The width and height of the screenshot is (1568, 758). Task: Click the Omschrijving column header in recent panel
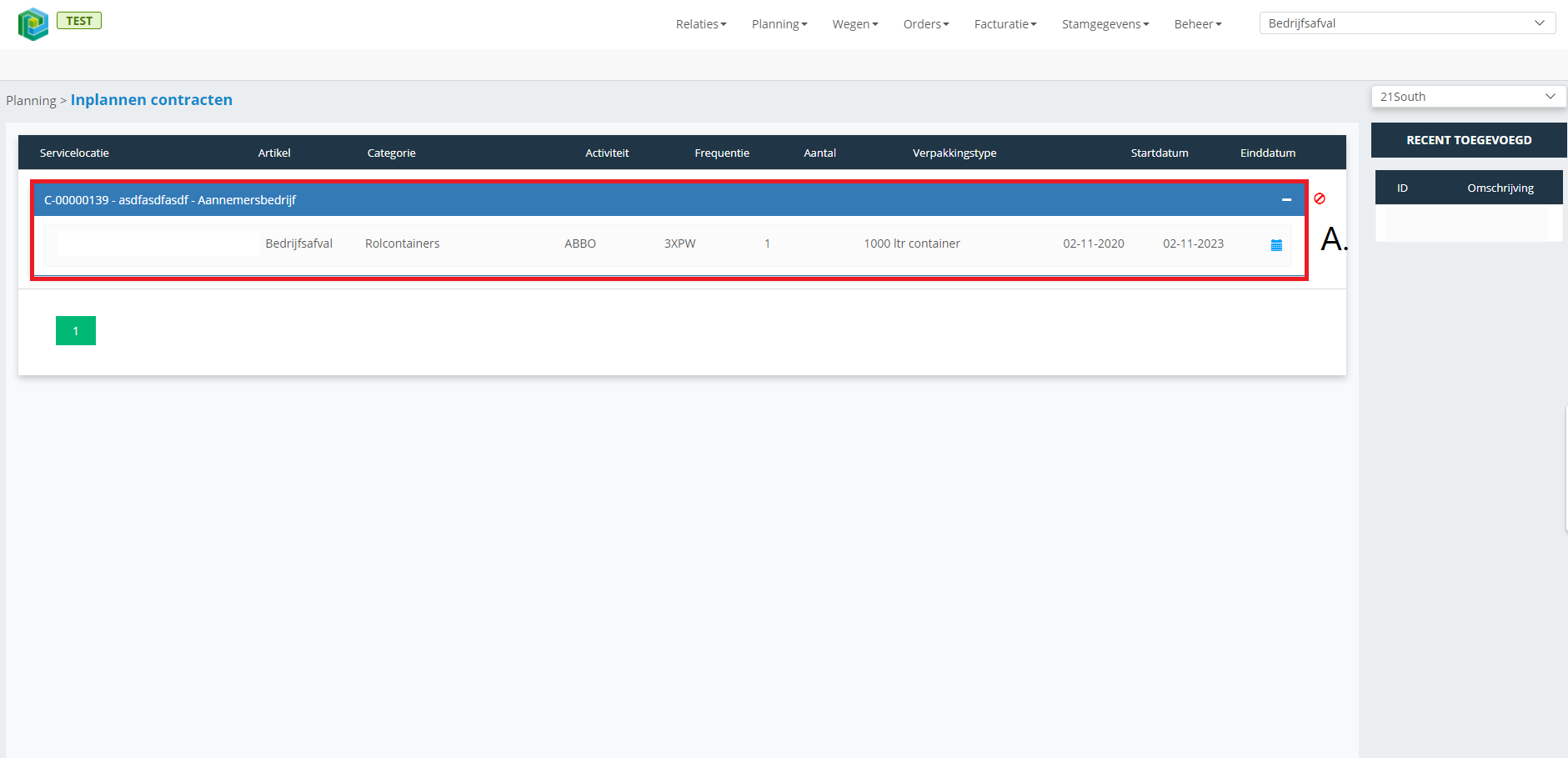point(1500,188)
